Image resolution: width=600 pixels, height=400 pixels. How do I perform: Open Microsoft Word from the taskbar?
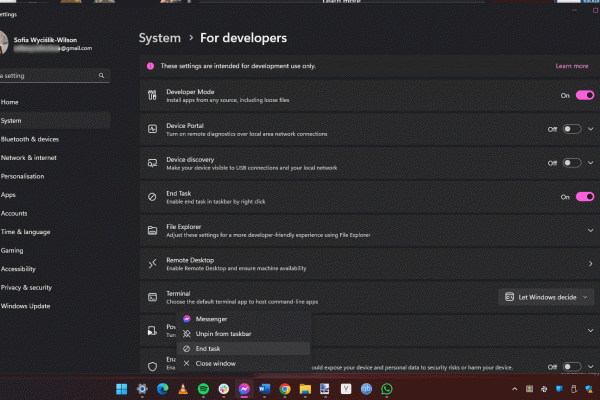[264, 389]
